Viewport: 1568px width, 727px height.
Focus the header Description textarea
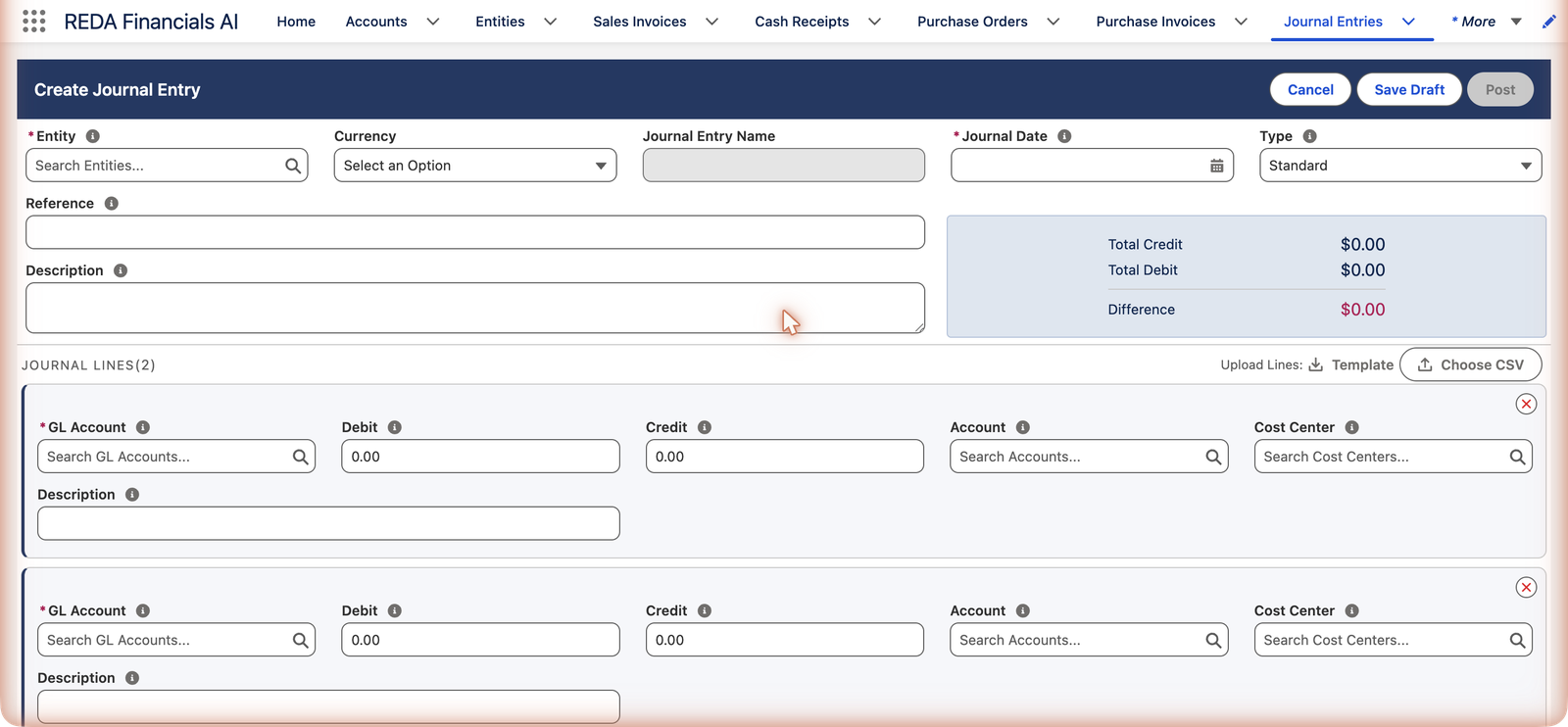[475, 308]
